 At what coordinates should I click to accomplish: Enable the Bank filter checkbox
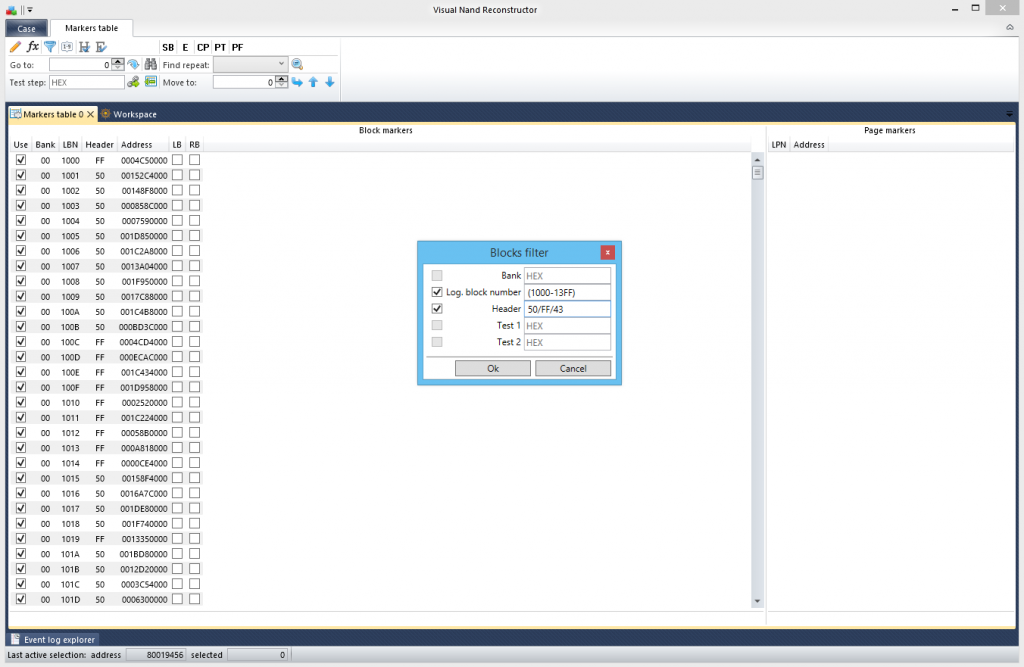(x=437, y=276)
